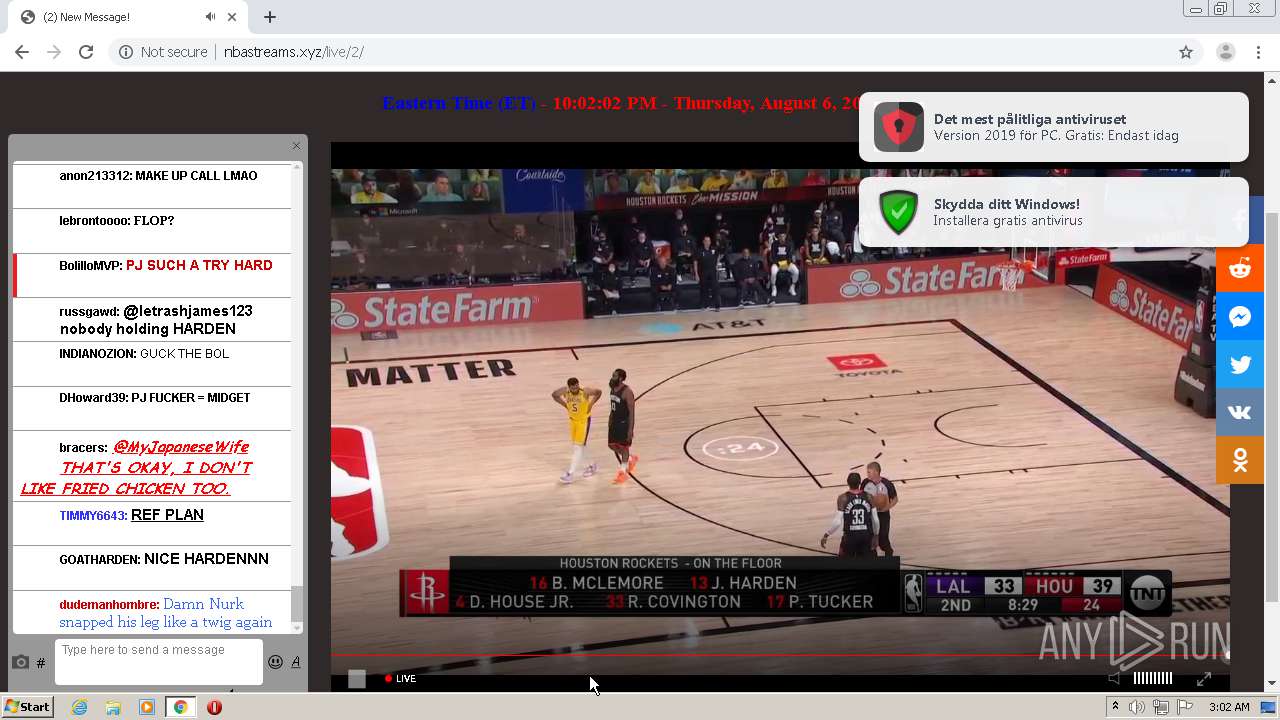Share via Facebook Messenger
The image size is (1280, 720).
pyautogui.click(x=1240, y=316)
